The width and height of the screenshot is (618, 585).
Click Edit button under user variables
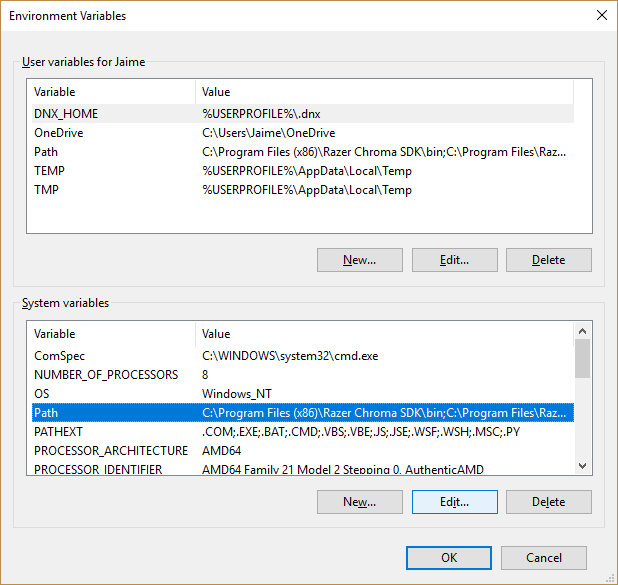(454, 260)
